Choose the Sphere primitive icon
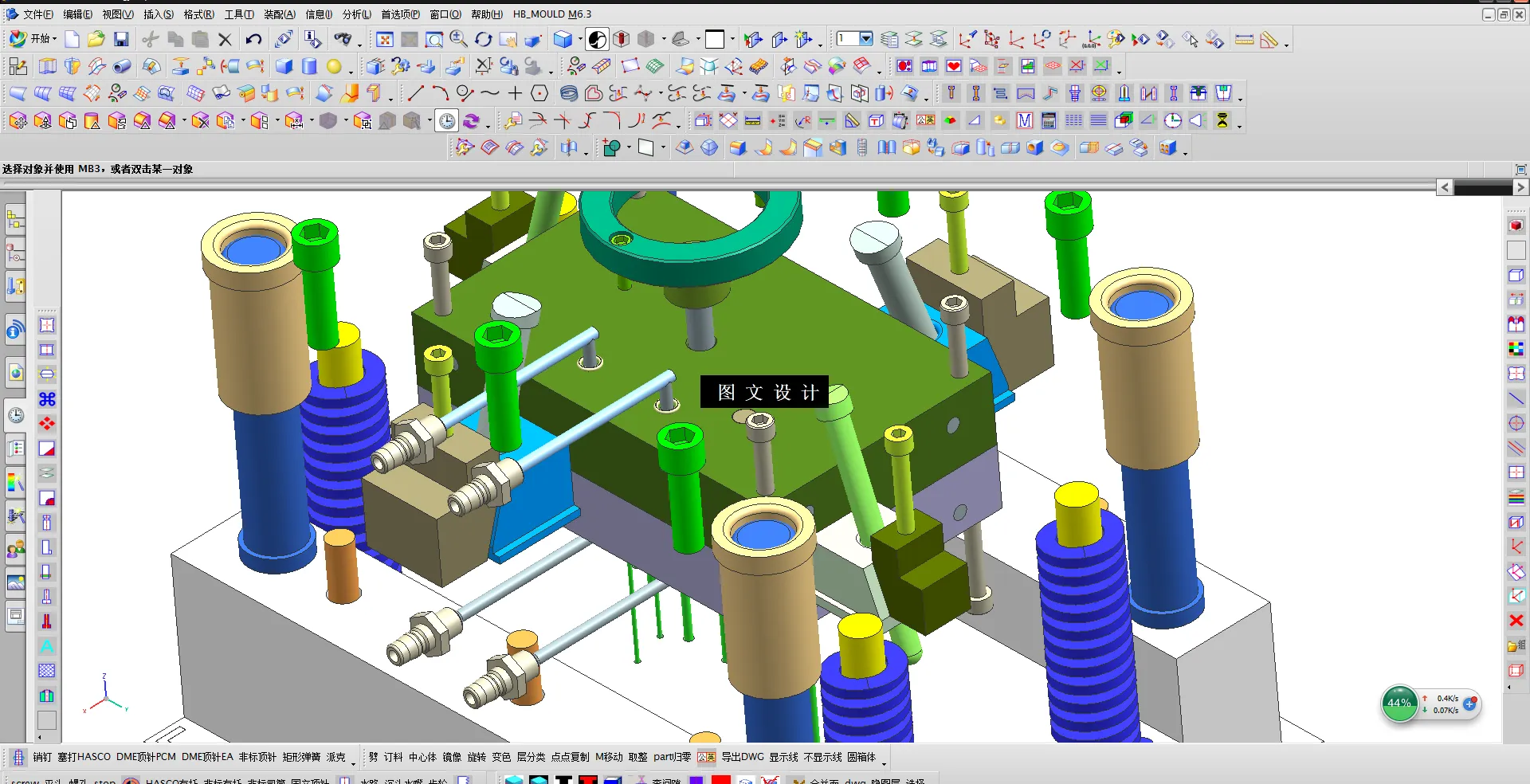This screenshot has width=1530, height=784. tap(334, 66)
